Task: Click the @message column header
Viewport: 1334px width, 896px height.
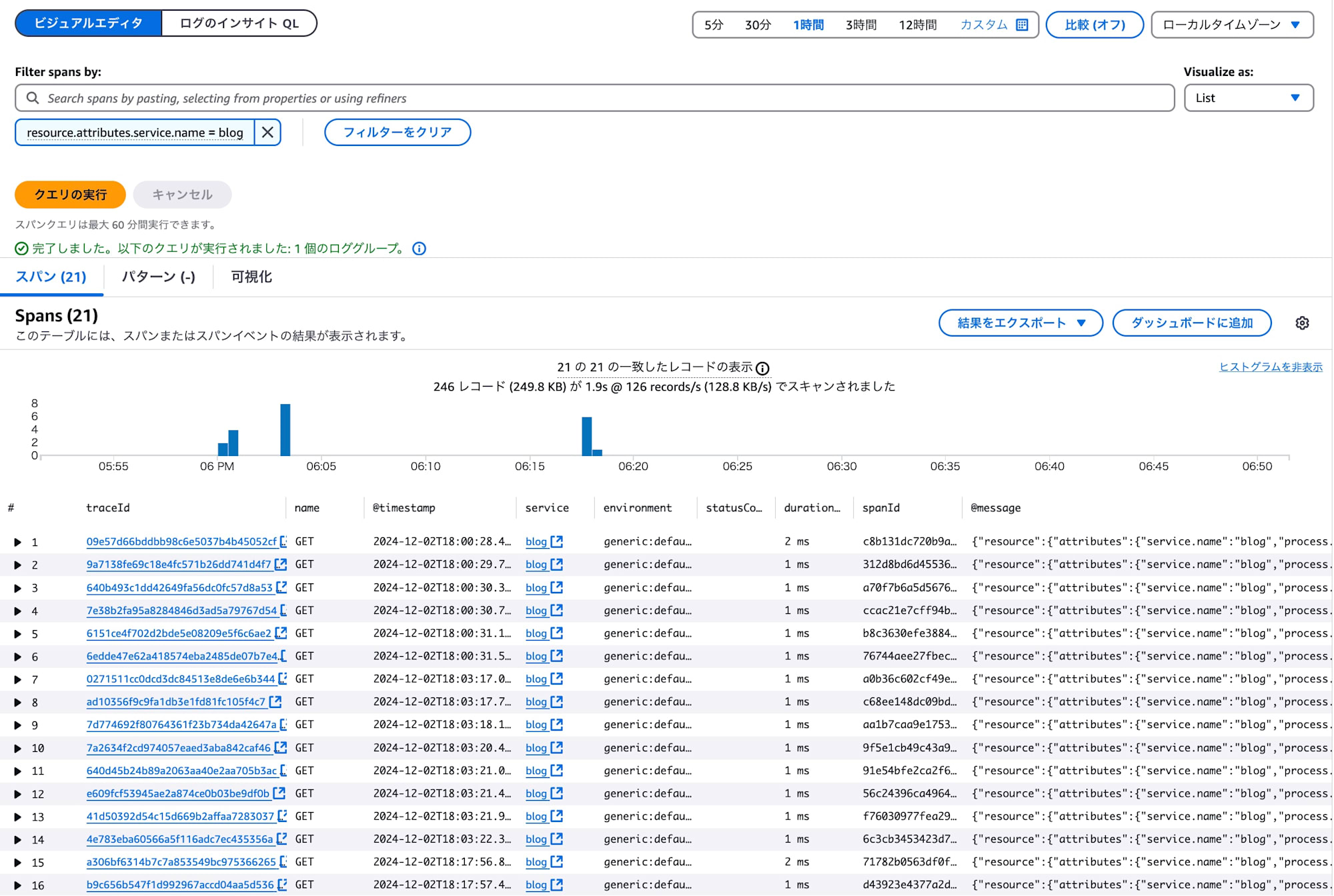Action: pos(995,508)
